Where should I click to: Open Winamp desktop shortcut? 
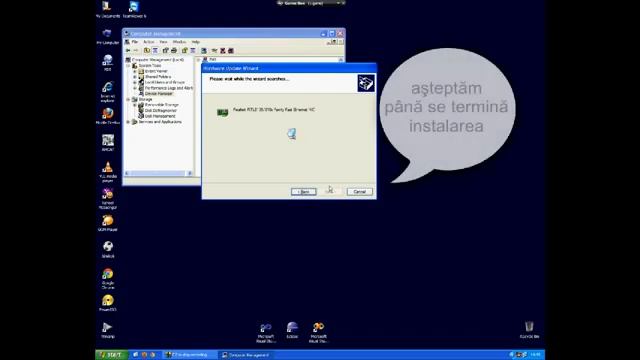(108, 330)
